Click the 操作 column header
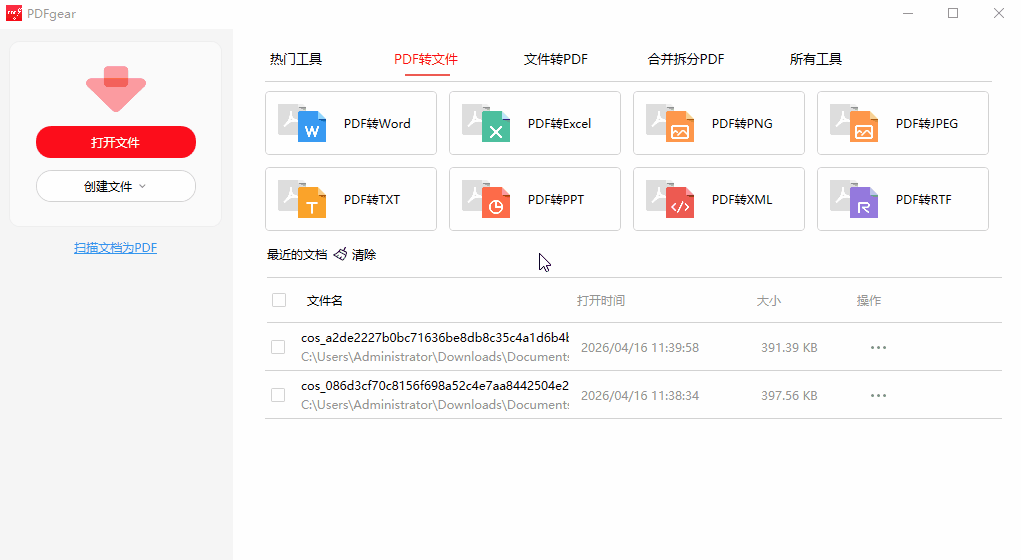Screen dimensions: 1021x560 869,301
